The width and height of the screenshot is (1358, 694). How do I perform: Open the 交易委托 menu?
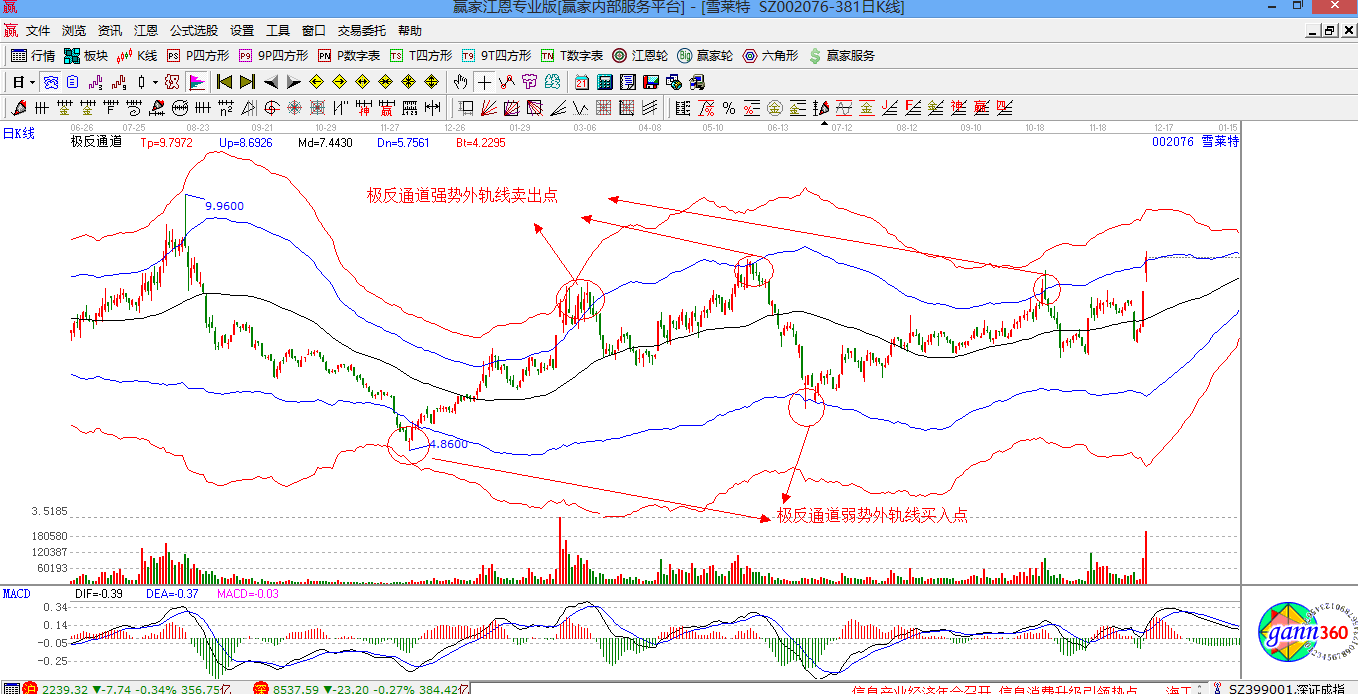tap(364, 31)
